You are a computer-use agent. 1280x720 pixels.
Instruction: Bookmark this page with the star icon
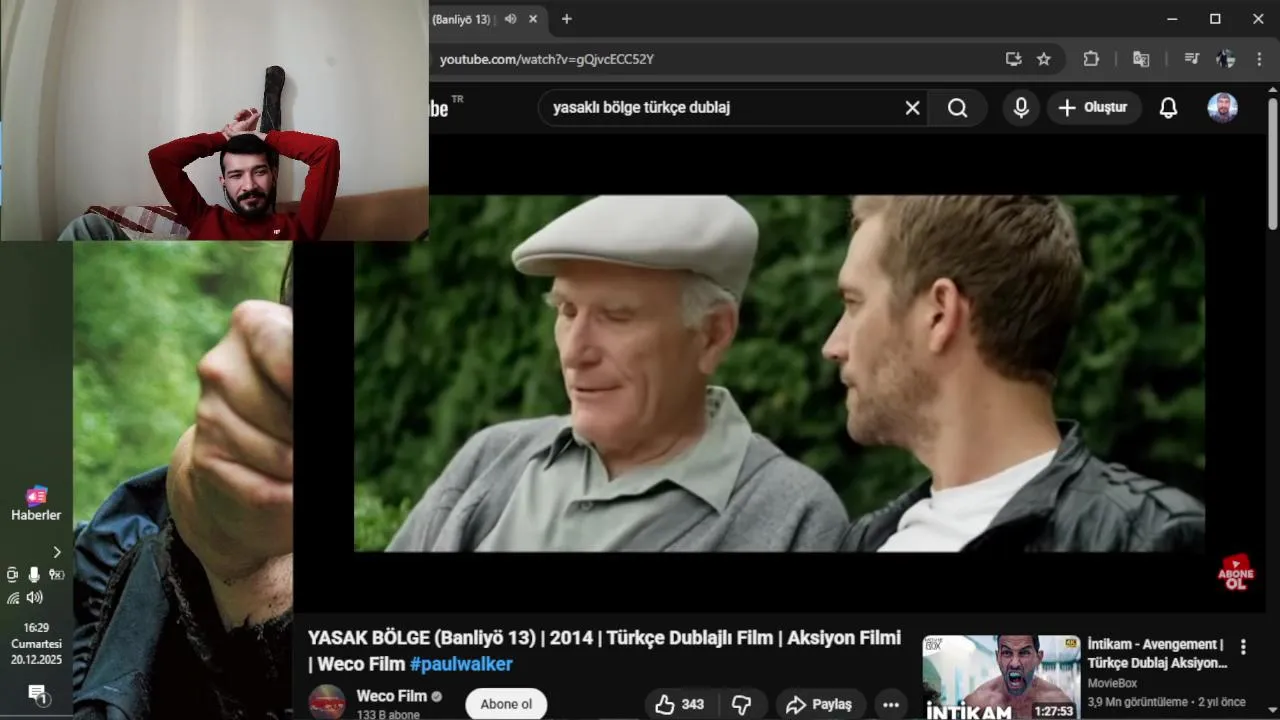[x=1044, y=59]
